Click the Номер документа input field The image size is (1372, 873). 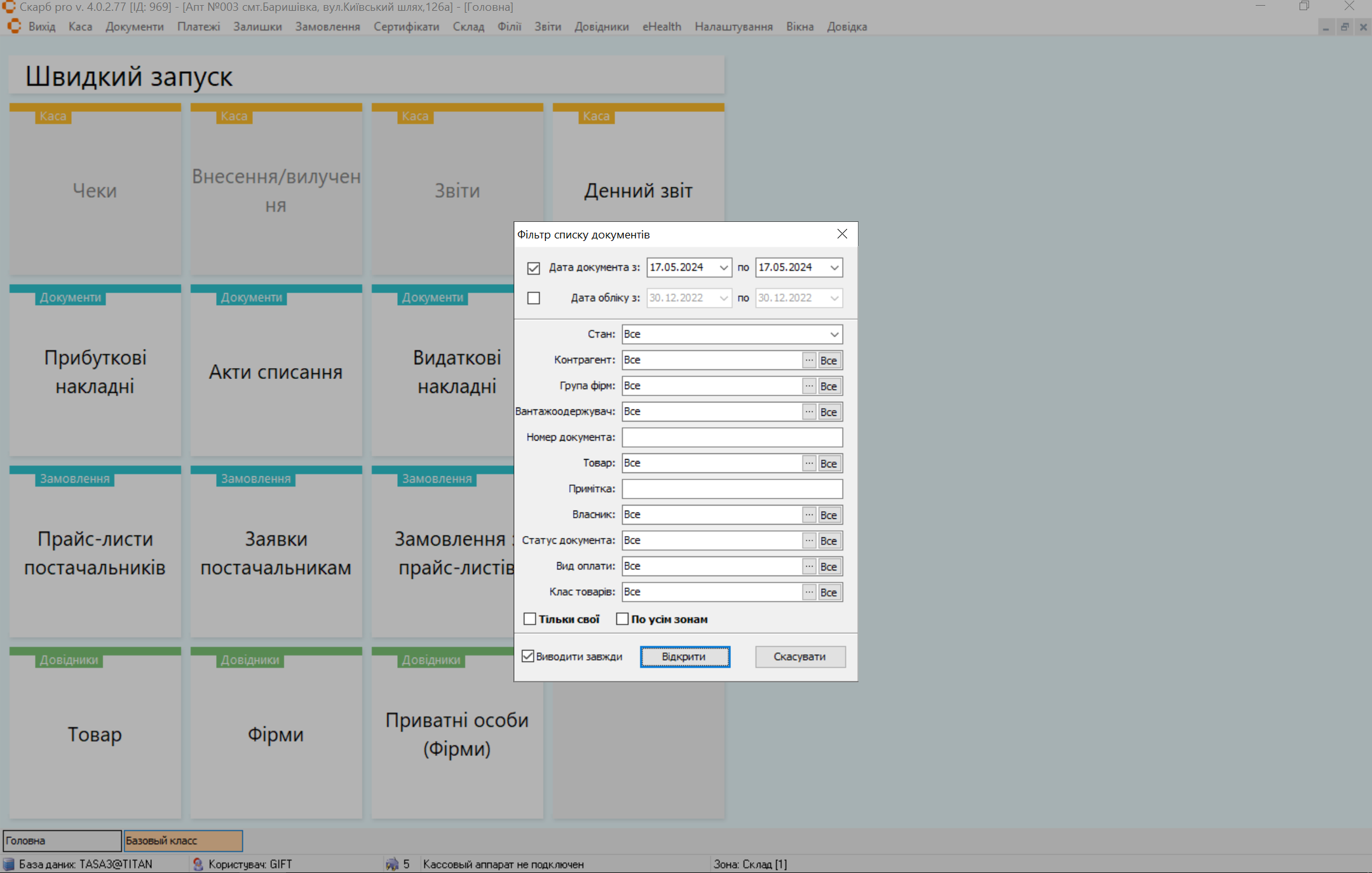coord(731,437)
